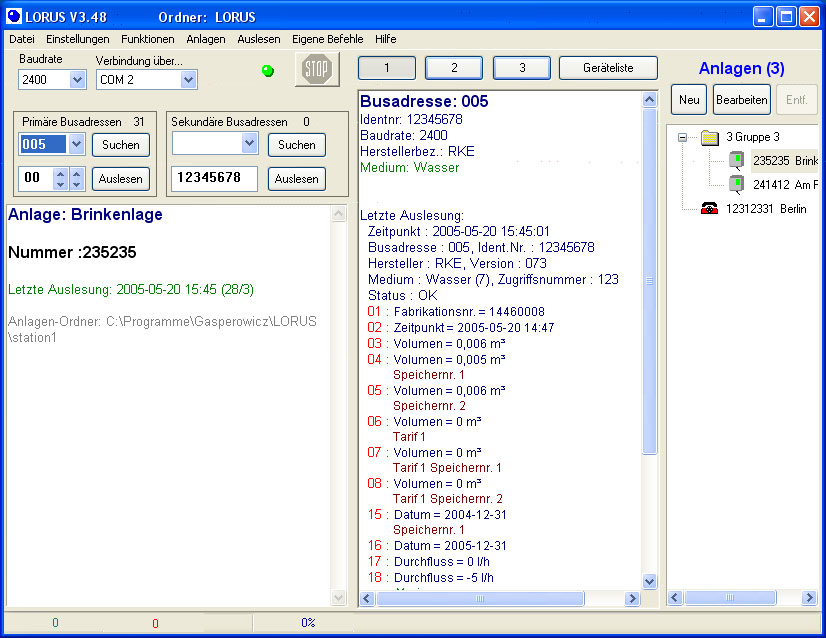Click the green connection status indicator
826x638 pixels.
[267, 70]
